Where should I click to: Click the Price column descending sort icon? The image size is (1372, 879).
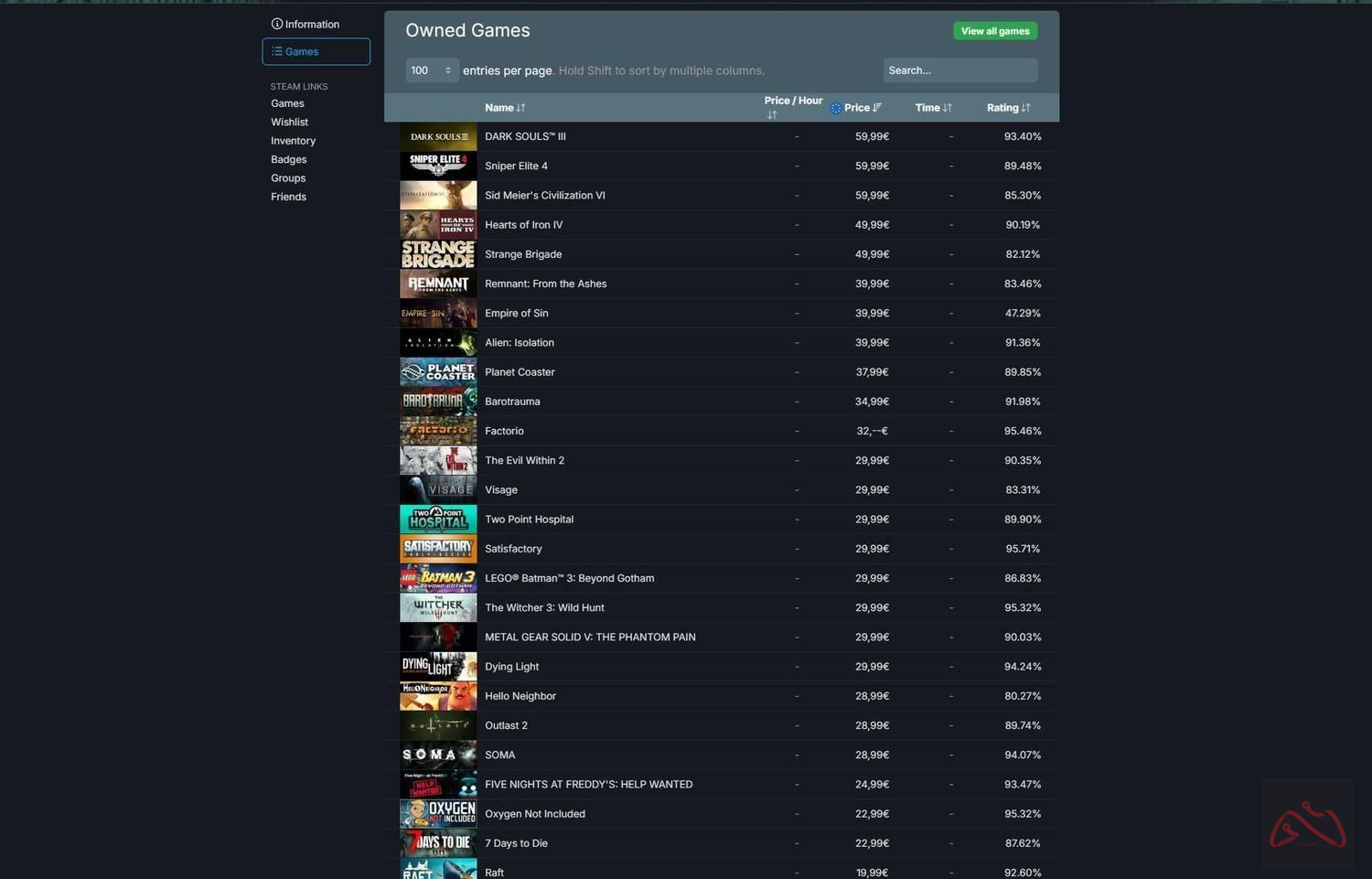coord(877,108)
